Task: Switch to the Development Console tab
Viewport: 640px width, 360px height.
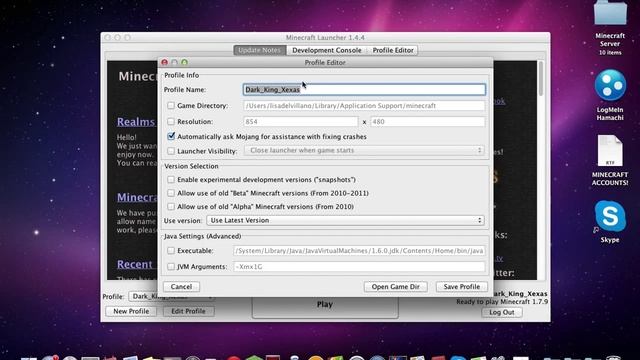Action: pos(327,50)
